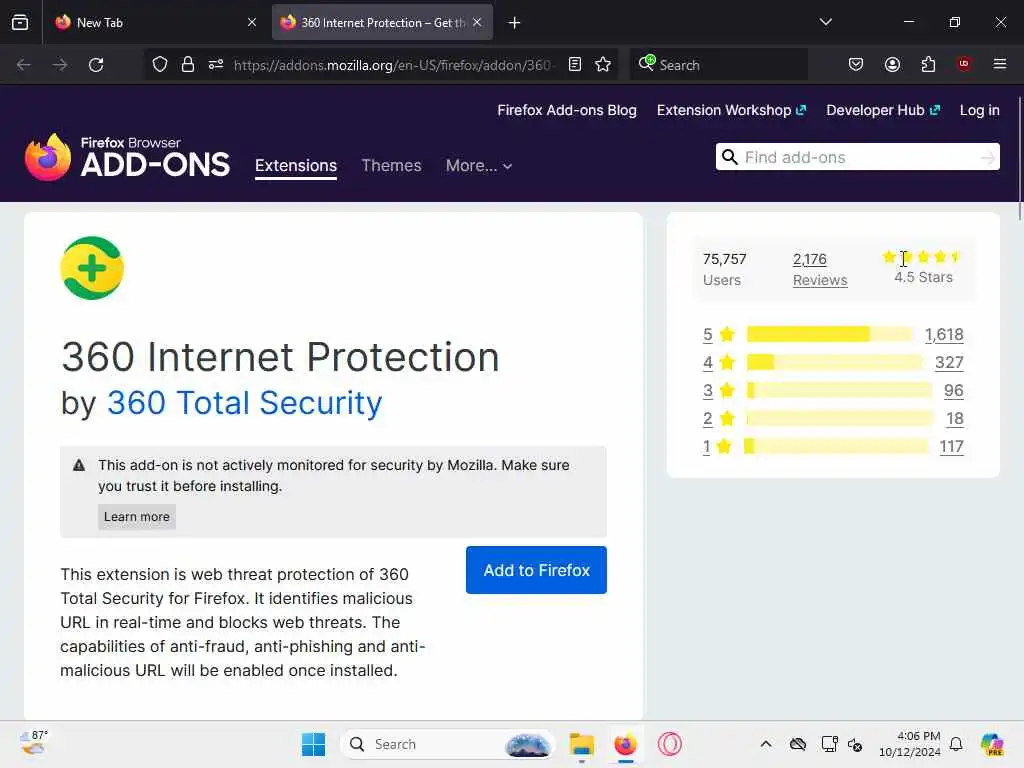Click the 4-star rating bar

[x=835, y=362]
